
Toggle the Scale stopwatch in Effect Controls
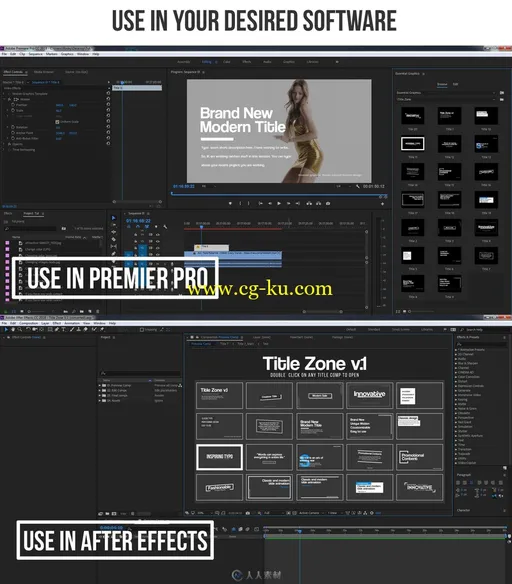click(13, 111)
